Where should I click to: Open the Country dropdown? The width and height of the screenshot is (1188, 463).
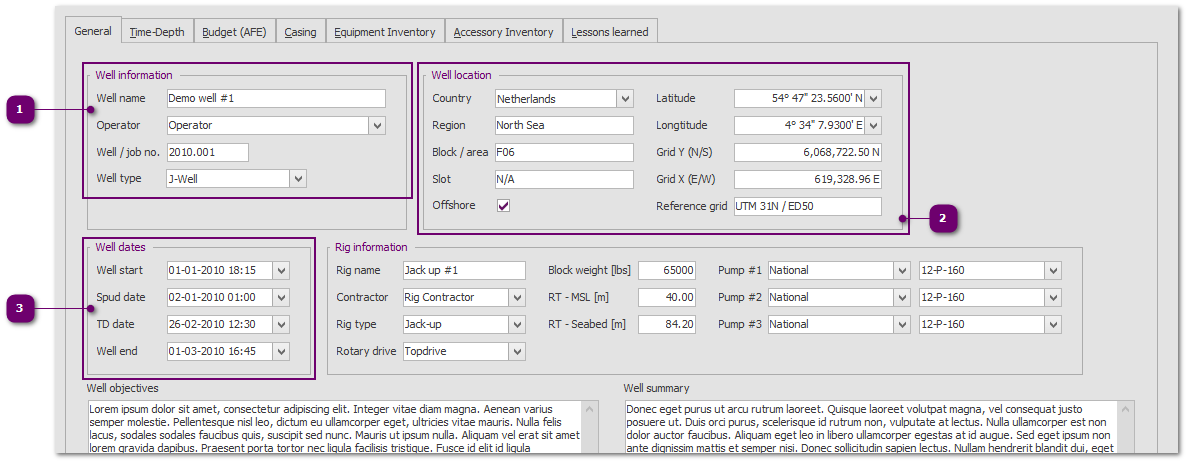pyautogui.click(x=625, y=99)
